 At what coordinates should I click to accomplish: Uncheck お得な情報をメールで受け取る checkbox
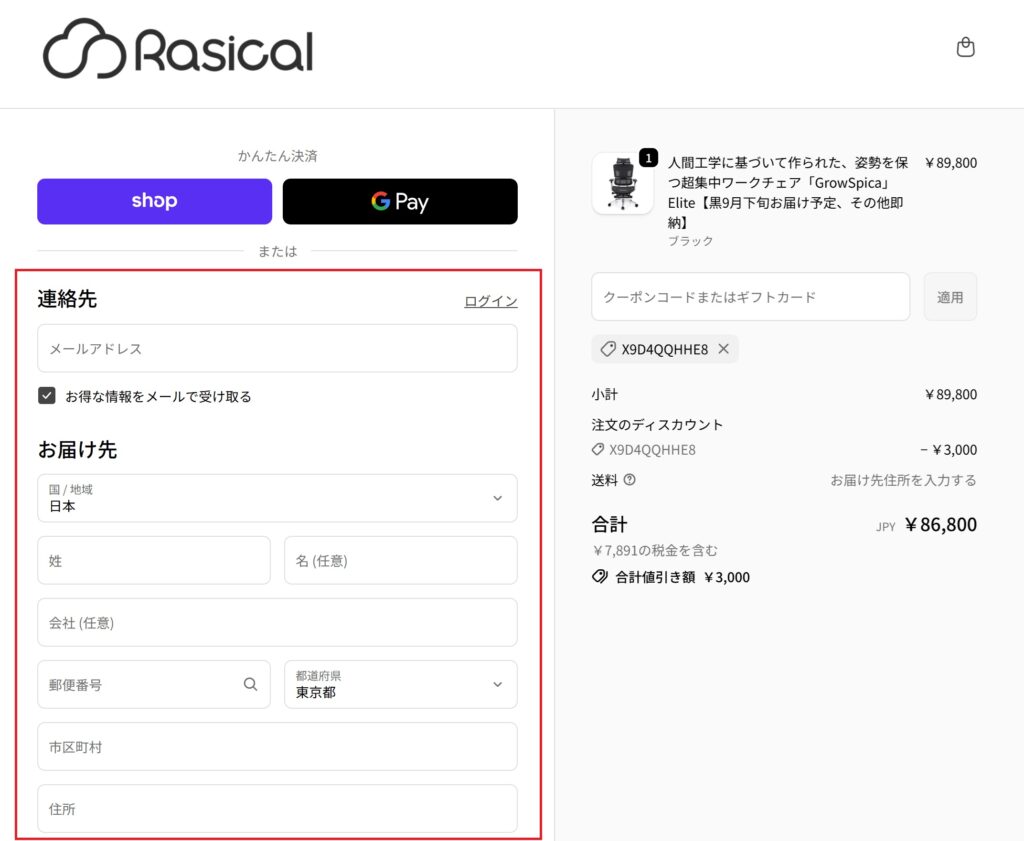(47, 396)
